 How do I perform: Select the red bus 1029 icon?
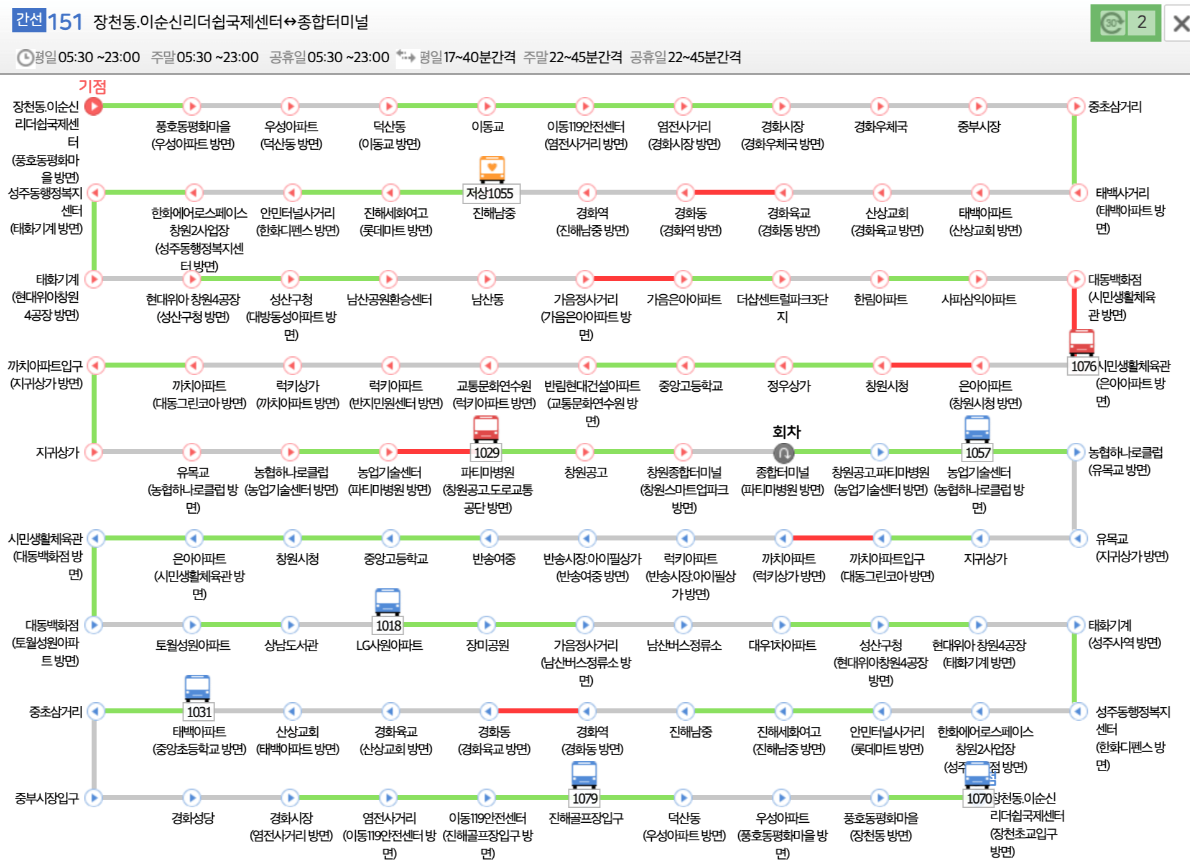(486, 429)
